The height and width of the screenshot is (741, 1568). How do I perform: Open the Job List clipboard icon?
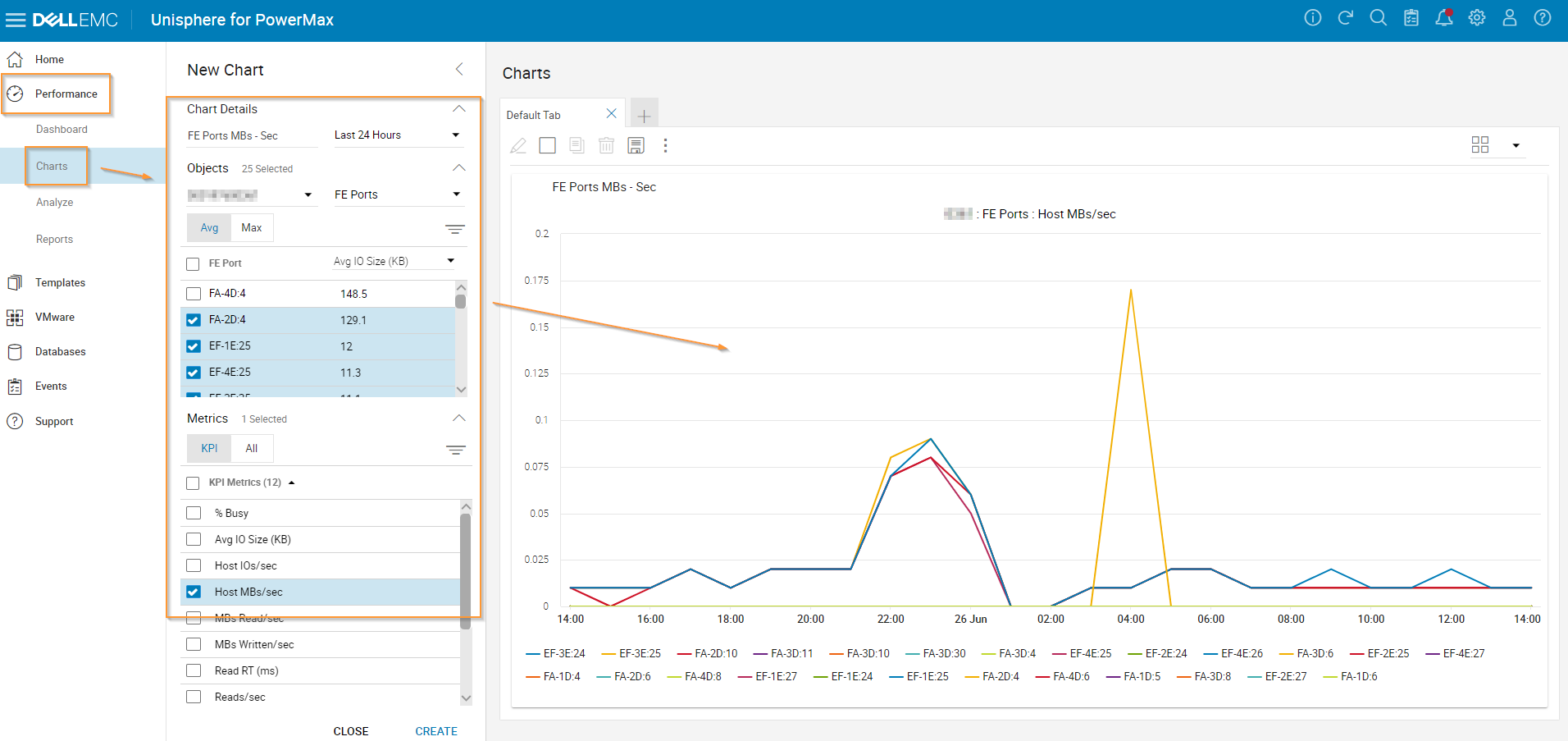tap(1411, 17)
